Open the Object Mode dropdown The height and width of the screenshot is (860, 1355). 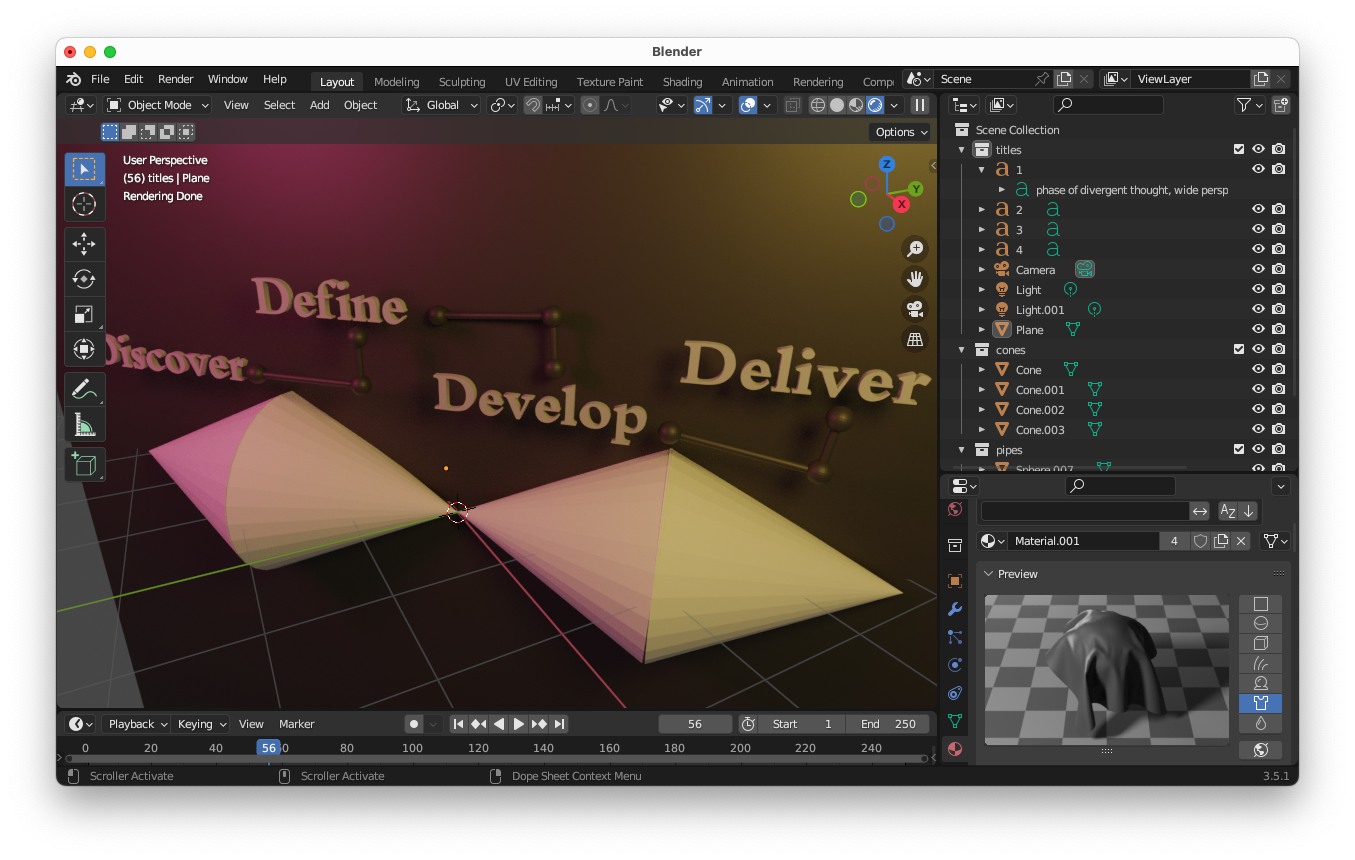coord(158,105)
